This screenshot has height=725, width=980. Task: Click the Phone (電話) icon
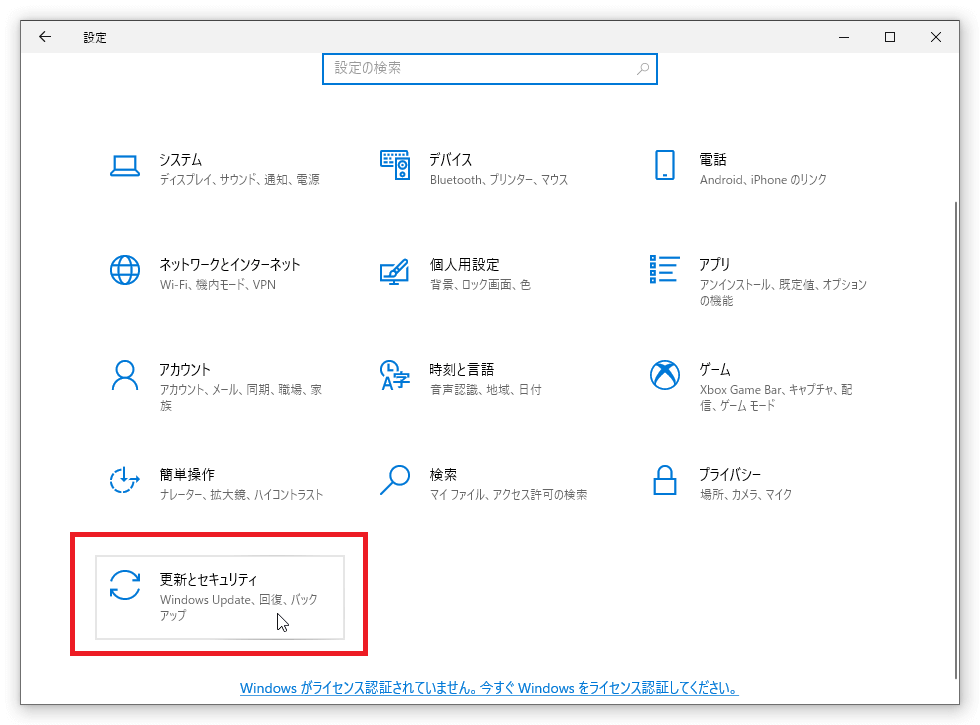point(665,166)
